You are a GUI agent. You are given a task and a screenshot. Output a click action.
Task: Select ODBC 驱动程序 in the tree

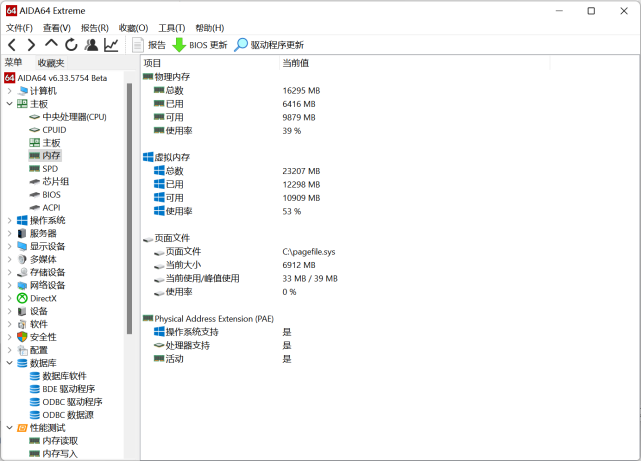[72, 402]
